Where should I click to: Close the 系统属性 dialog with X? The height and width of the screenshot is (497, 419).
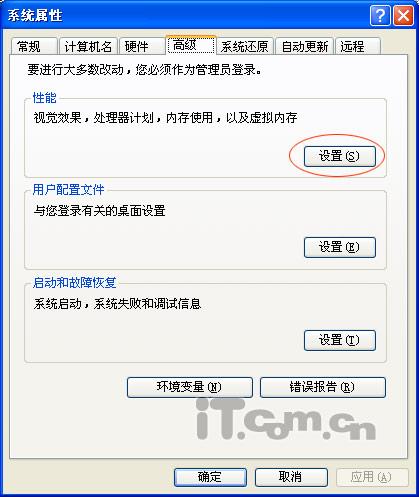(x=403, y=15)
